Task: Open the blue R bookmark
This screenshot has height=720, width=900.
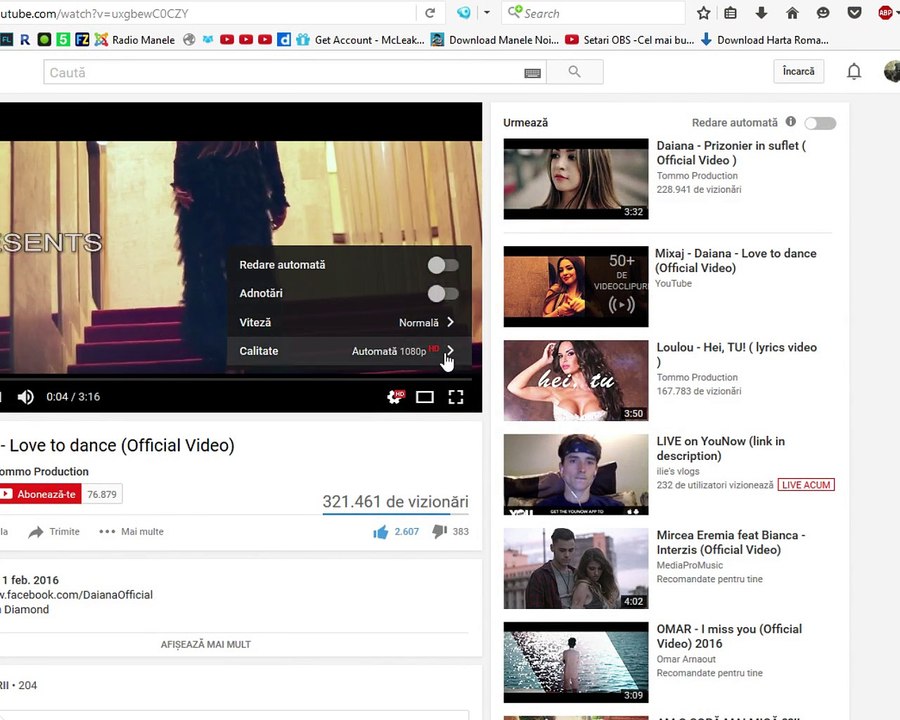Action: pos(25,40)
